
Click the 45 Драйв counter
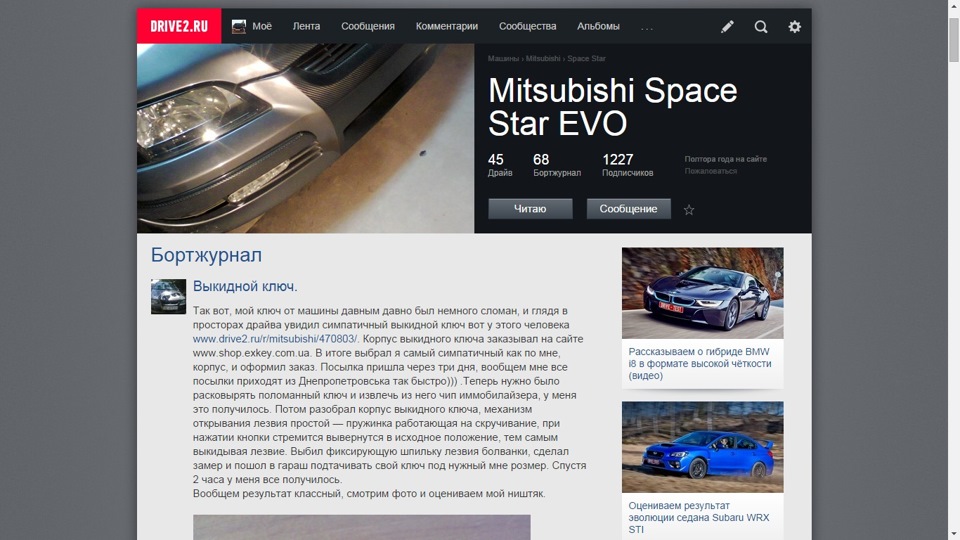click(x=500, y=165)
